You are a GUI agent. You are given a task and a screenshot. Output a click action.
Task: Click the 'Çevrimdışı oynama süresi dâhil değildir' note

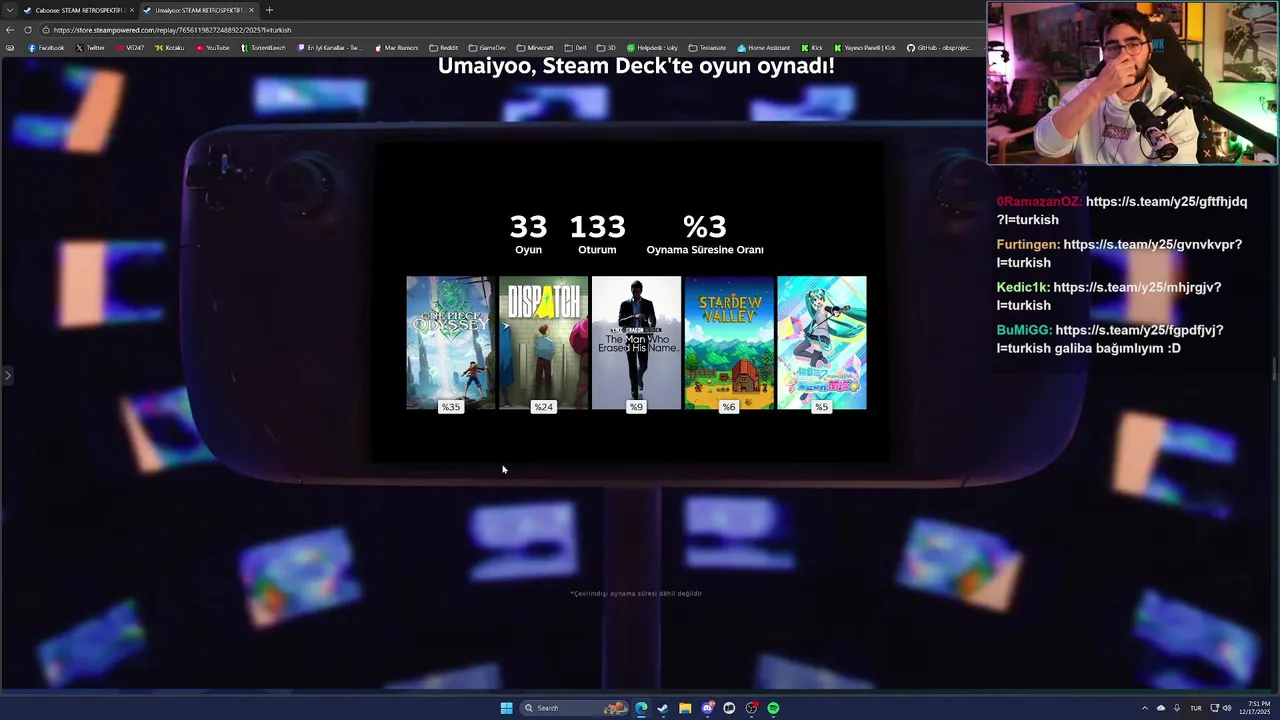[636, 593]
